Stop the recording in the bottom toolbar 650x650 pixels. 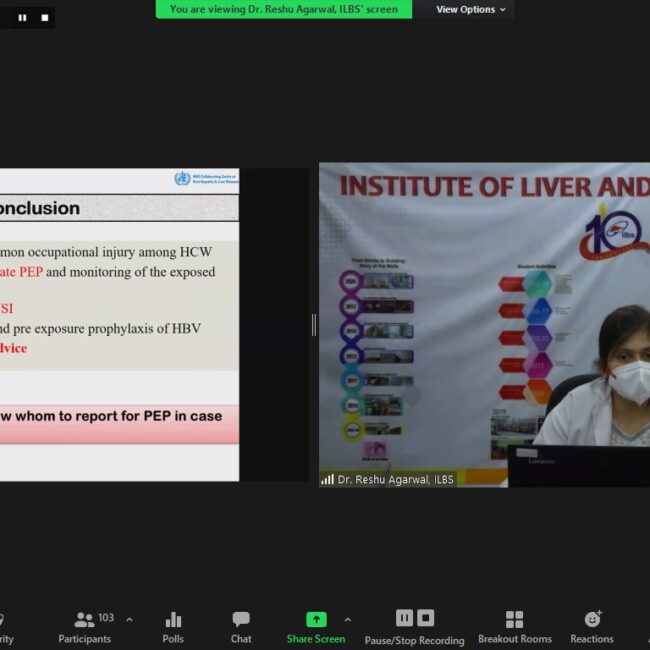coord(426,618)
